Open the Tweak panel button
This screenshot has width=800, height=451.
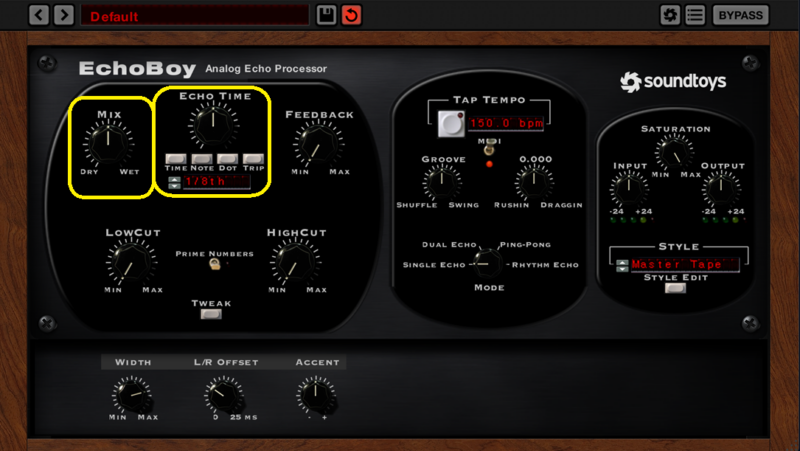(211, 314)
